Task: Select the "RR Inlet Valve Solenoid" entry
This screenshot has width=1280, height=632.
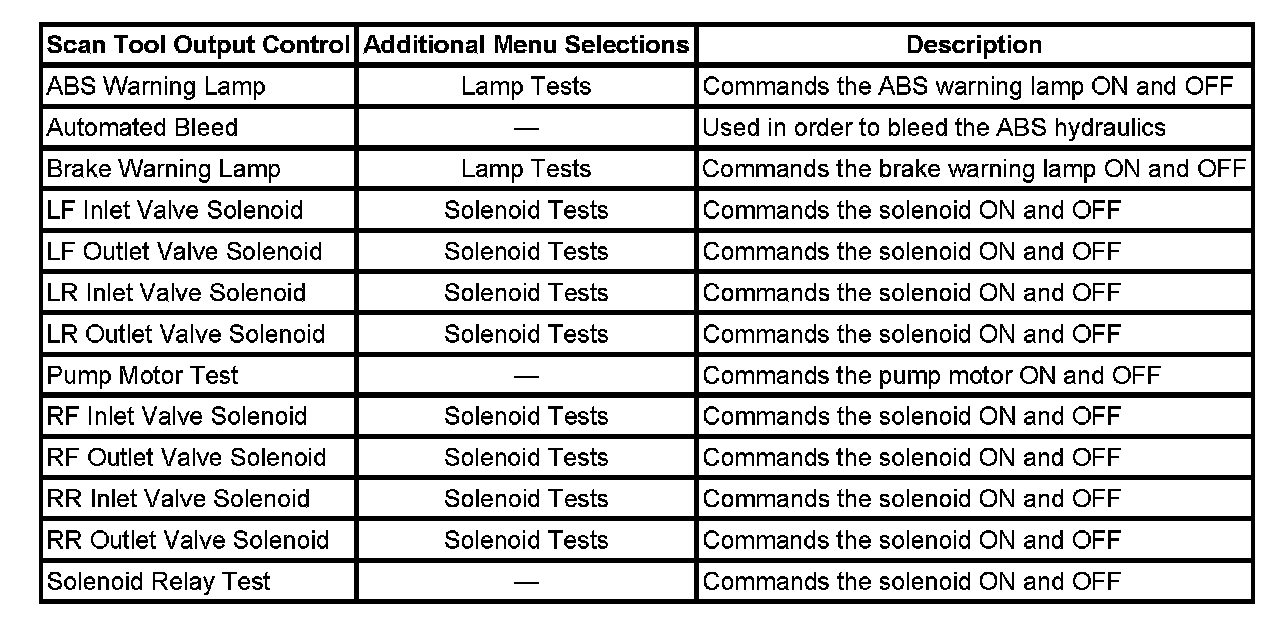Action: click(x=179, y=499)
